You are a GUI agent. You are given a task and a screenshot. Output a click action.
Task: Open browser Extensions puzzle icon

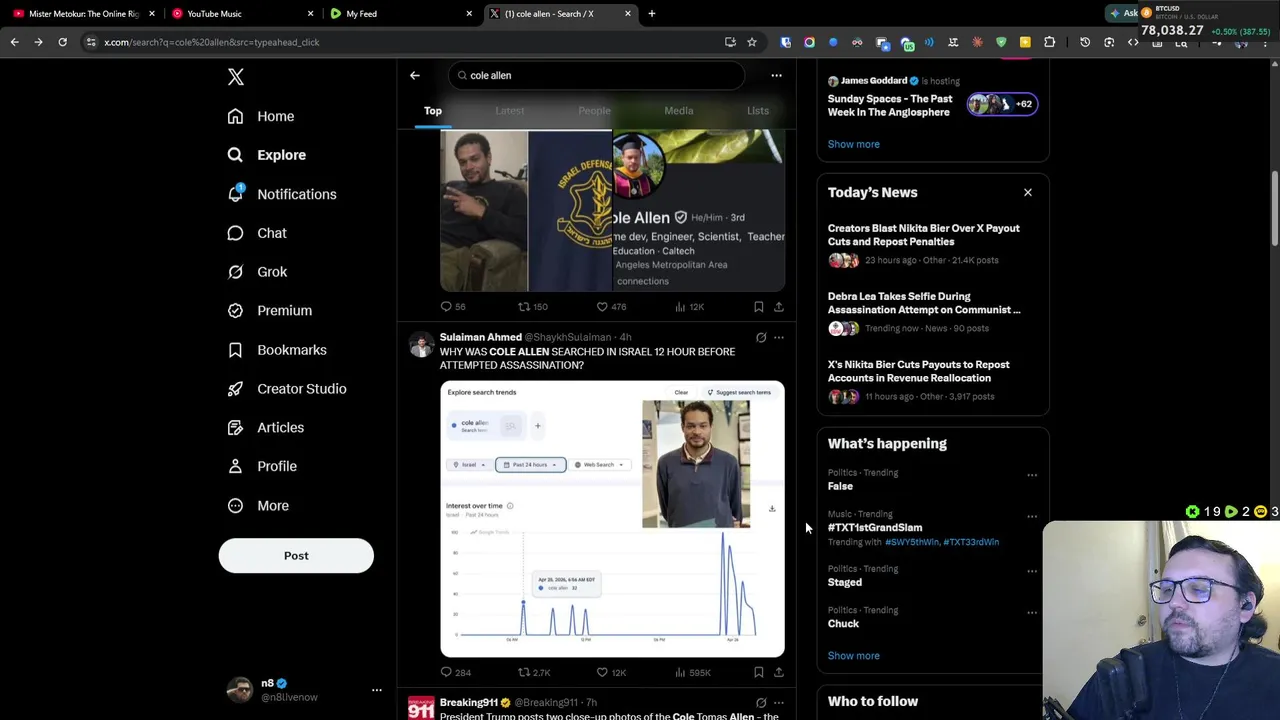tap(1049, 42)
